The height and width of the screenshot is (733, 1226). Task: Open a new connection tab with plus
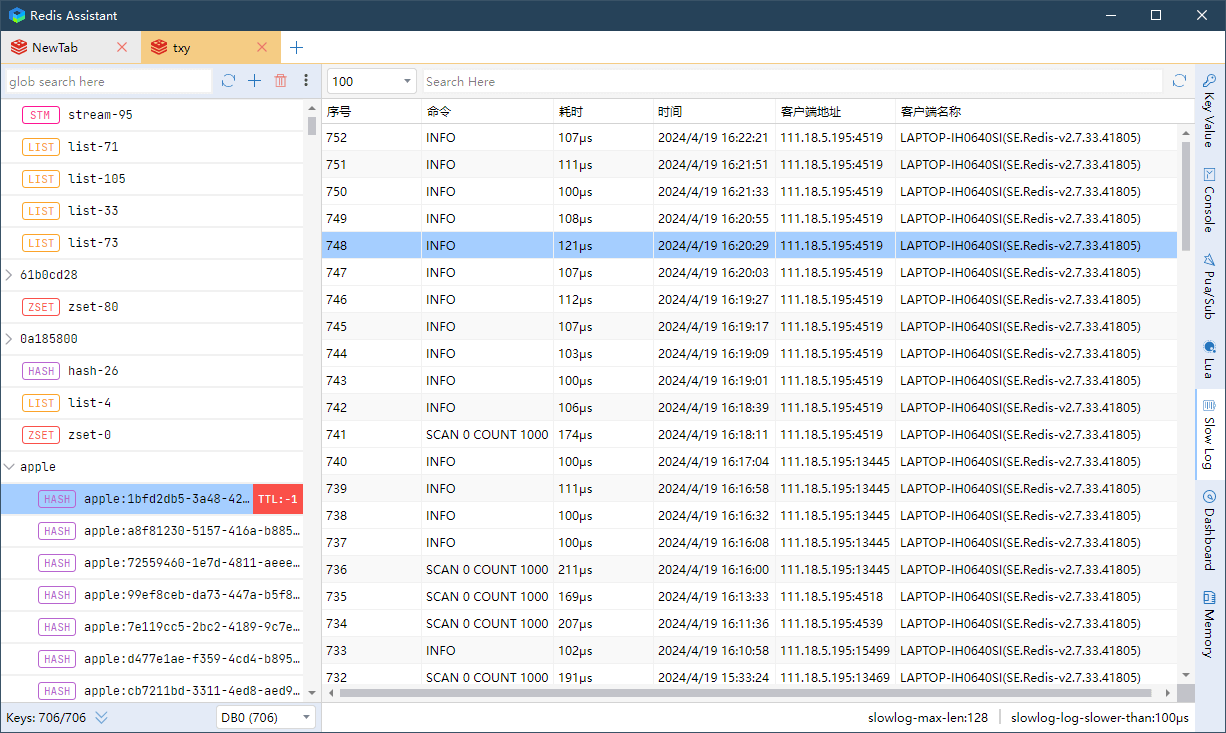pos(296,47)
